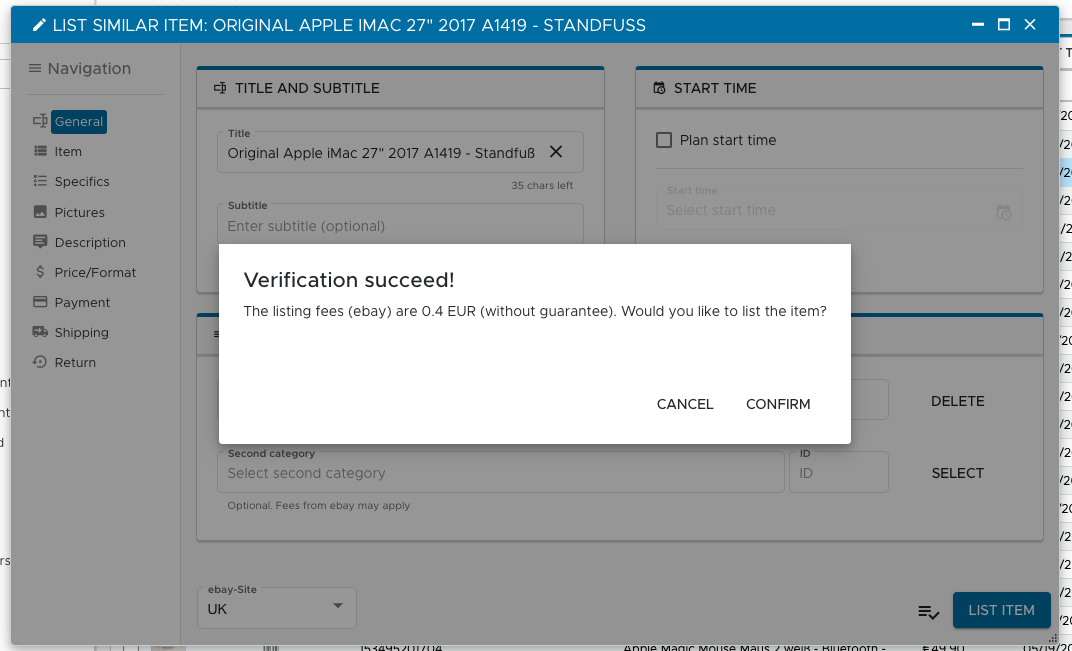
Task: Click the Start time calendar icon
Action: tap(1003, 212)
